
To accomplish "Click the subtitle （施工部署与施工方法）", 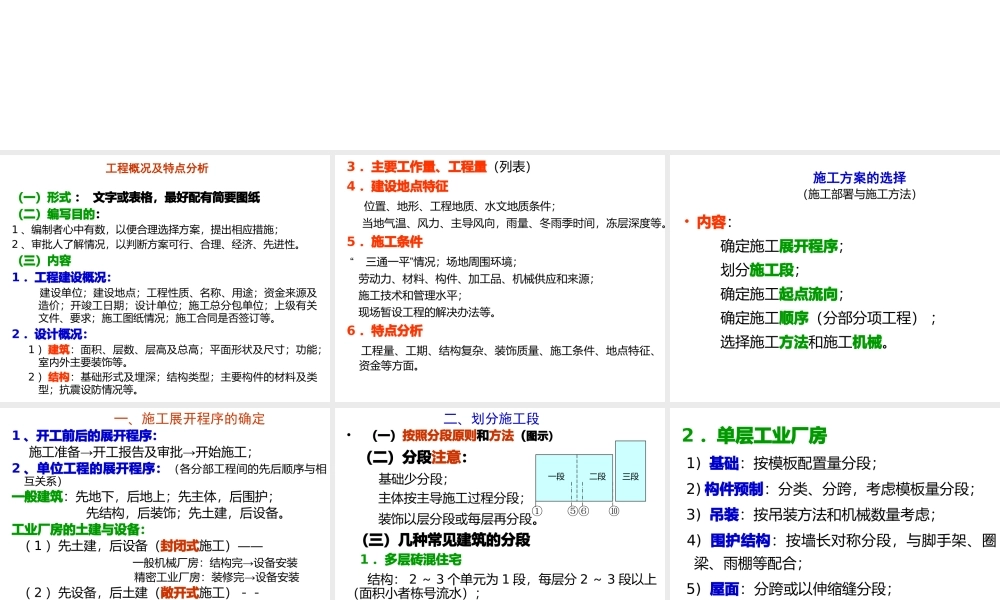I will click(x=859, y=194).
